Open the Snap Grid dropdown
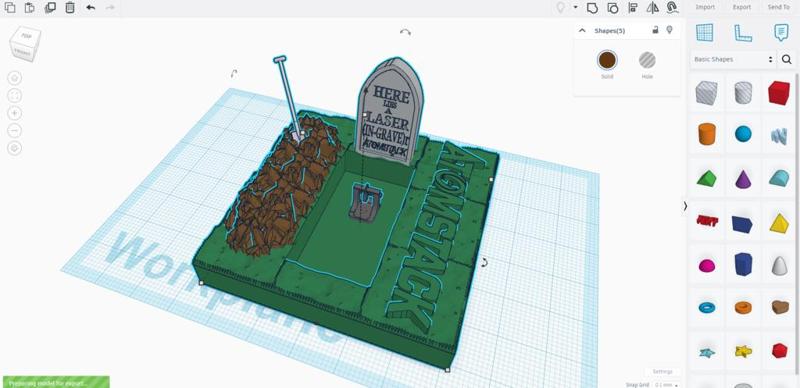The height and width of the screenshot is (388, 800). coord(667,384)
